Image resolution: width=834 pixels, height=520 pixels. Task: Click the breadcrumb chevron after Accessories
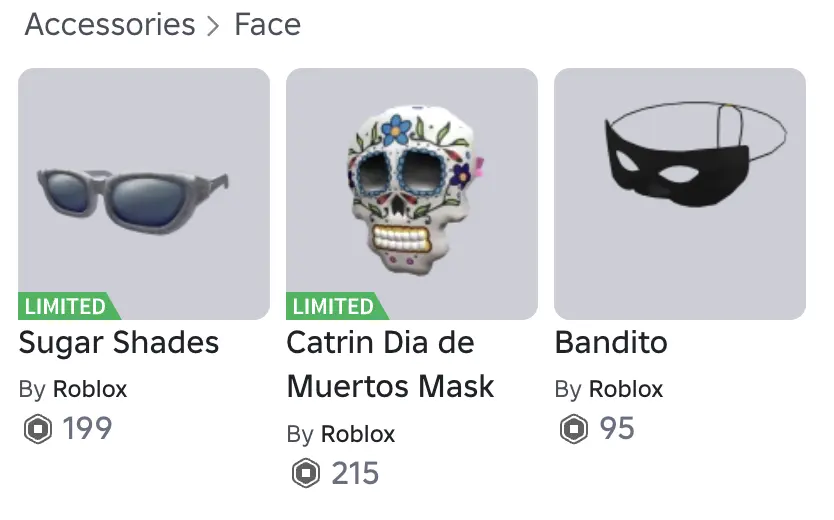tap(213, 26)
